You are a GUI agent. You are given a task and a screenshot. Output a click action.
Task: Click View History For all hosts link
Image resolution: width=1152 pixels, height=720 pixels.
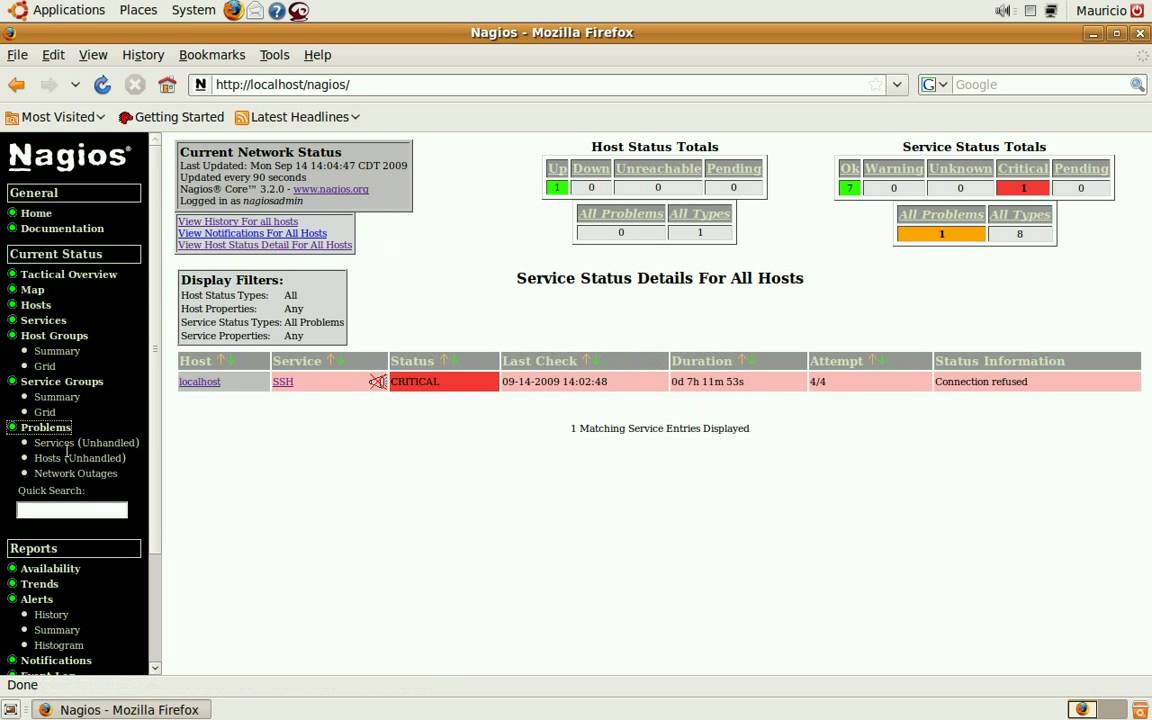(x=238, y=221)
